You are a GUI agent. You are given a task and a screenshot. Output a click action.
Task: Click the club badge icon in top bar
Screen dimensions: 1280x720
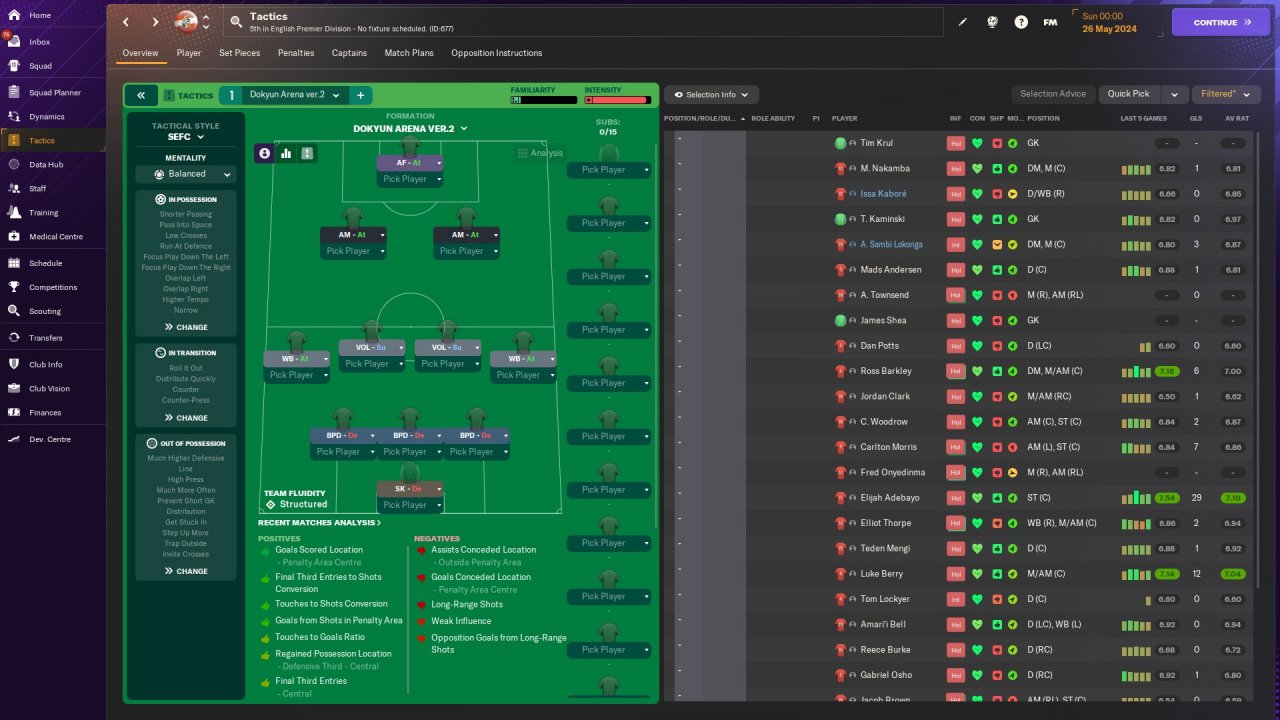pos(186,21)
